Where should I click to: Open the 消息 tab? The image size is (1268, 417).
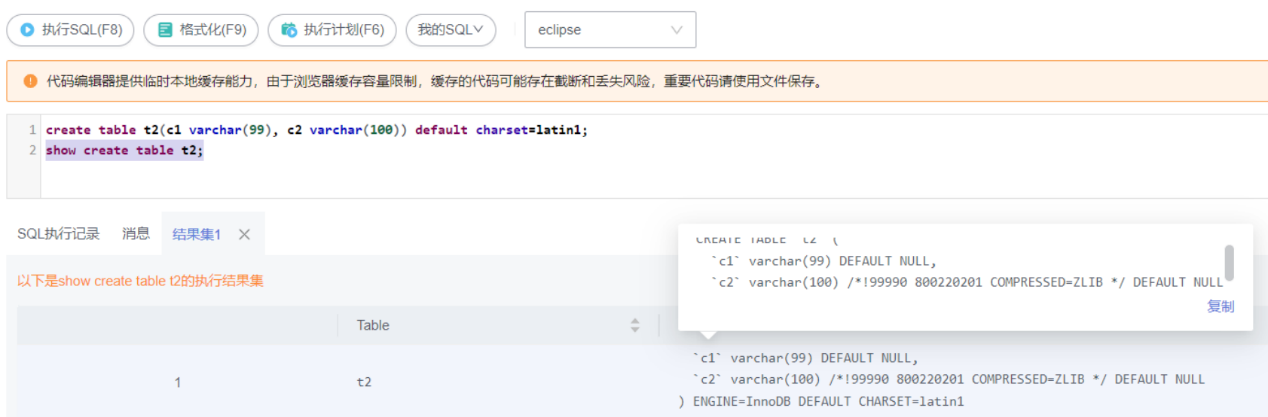(136, 234)
